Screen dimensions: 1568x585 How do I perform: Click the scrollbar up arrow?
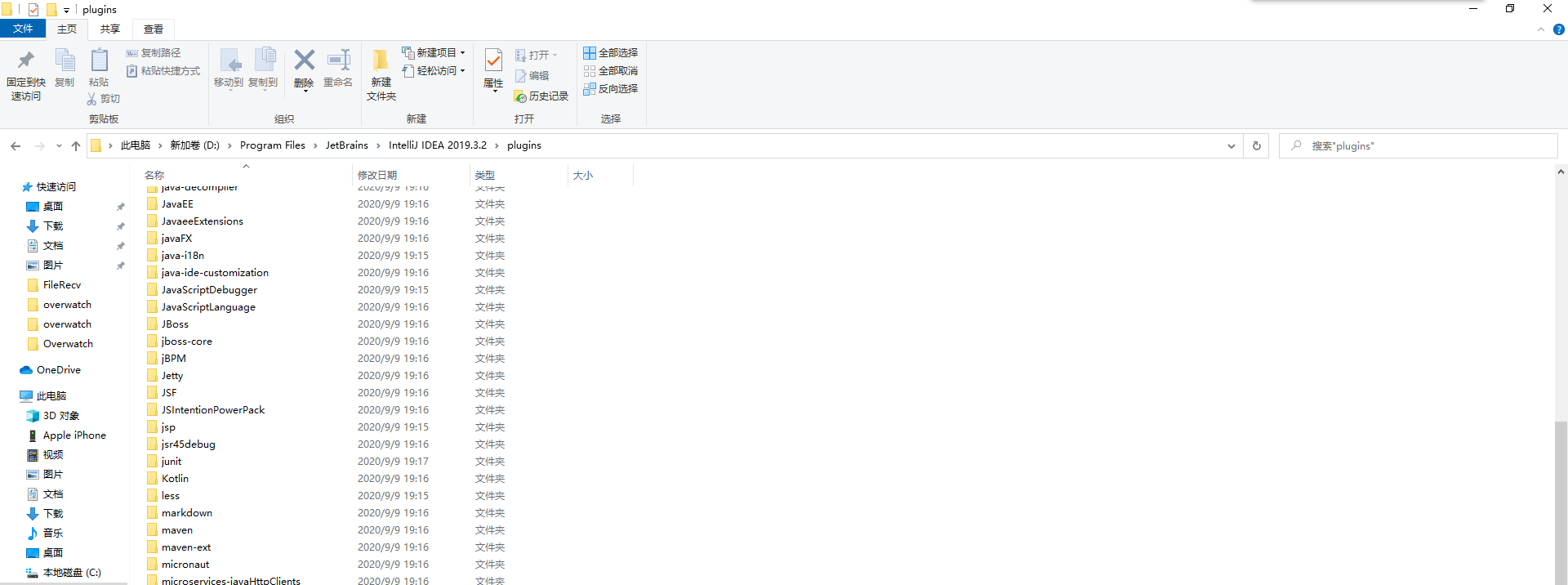click(1561, 172)
